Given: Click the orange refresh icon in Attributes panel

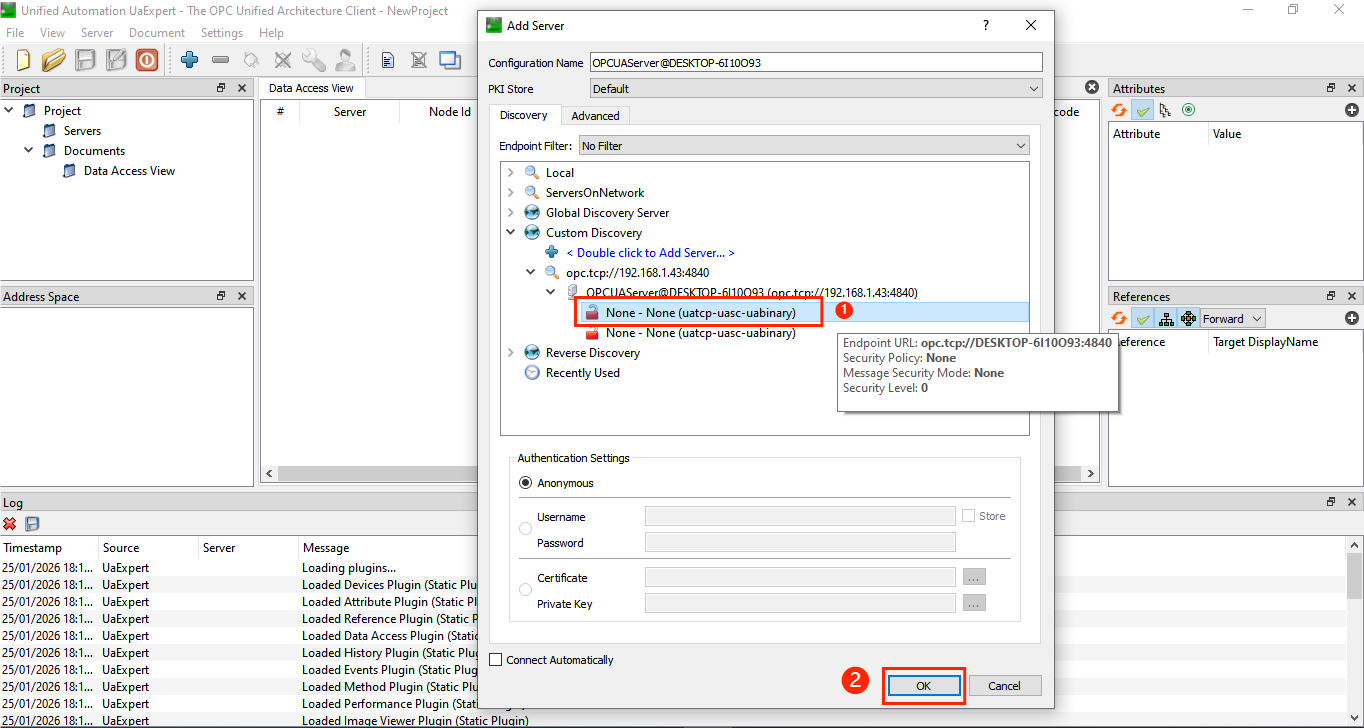Looking at the screenshot, I should click(1120, 110).
